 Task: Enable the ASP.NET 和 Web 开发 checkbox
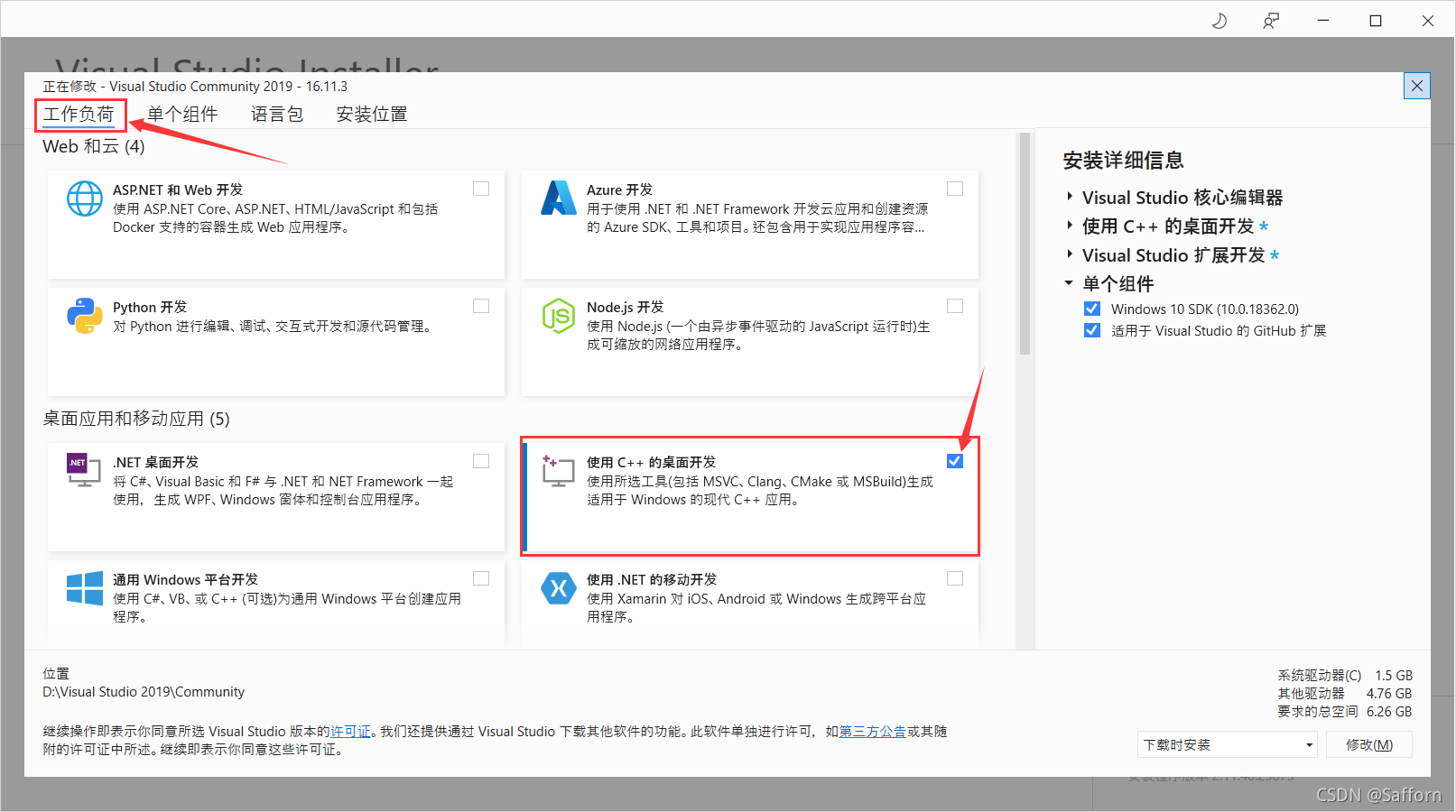(x=481, y=189)
